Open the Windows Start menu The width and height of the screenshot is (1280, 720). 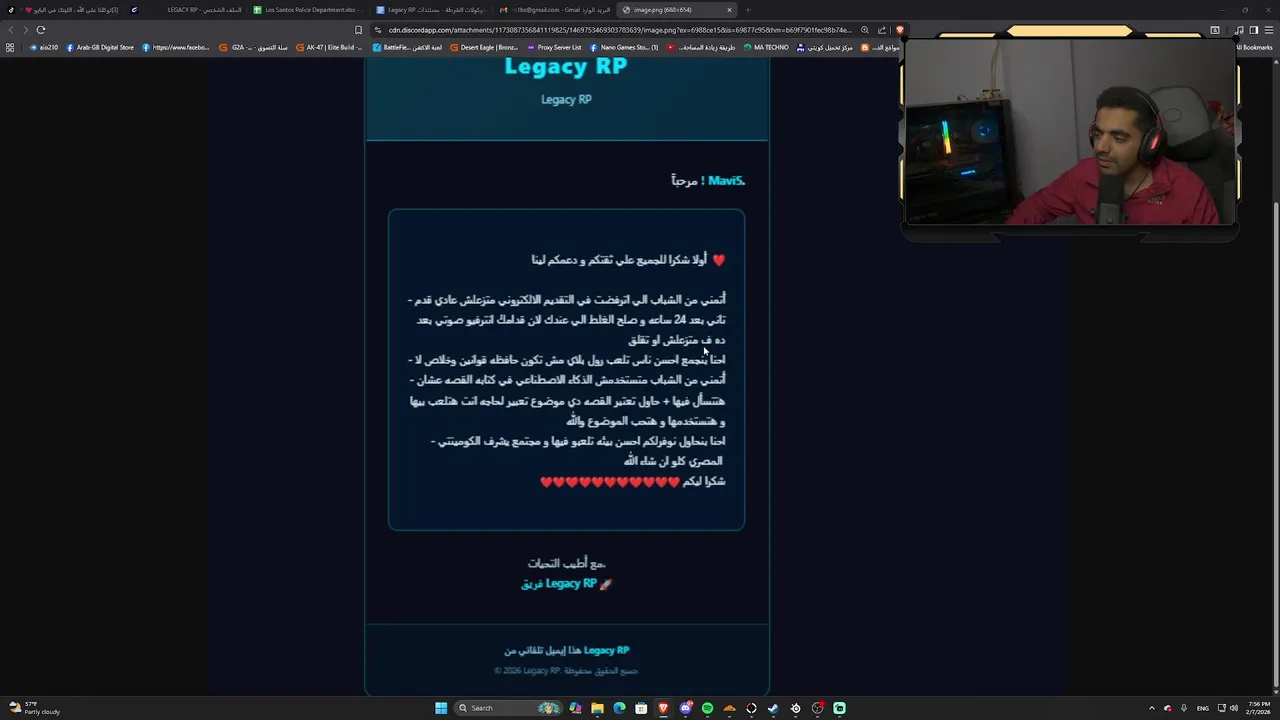(x=441, y=708)
